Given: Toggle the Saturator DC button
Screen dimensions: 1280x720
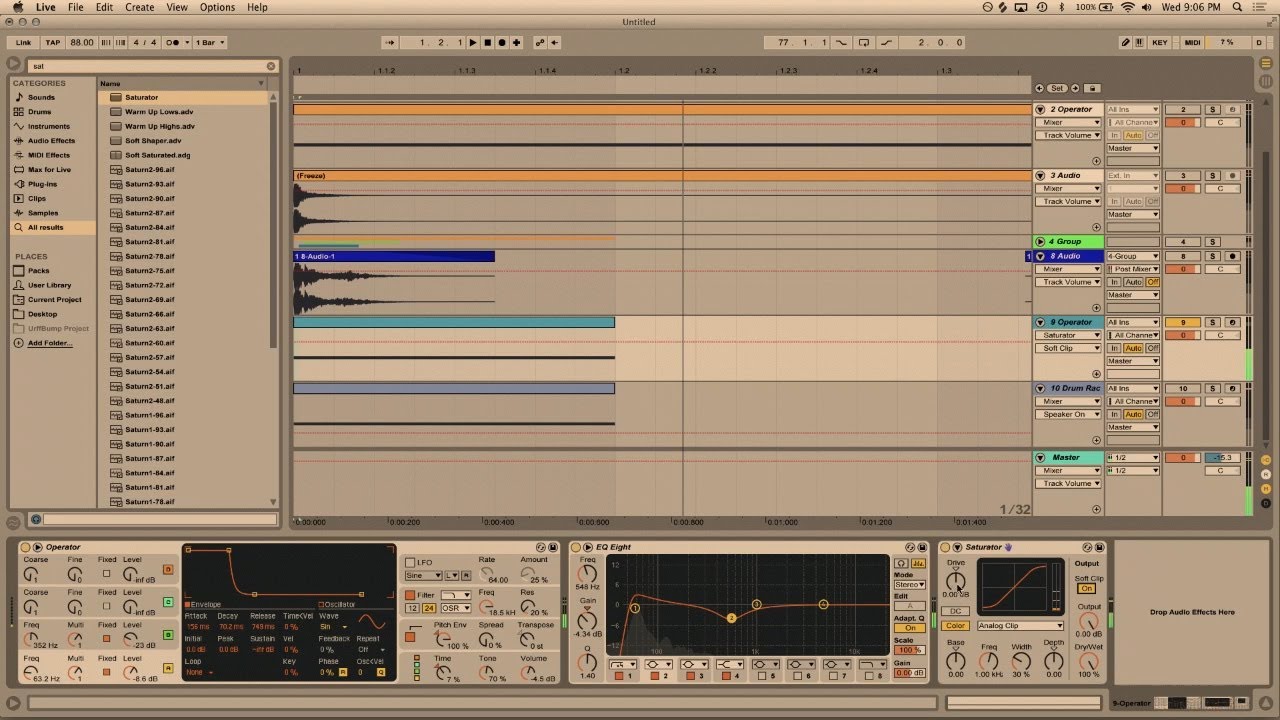Looking at the screenshot, I should tap(955, 610).
